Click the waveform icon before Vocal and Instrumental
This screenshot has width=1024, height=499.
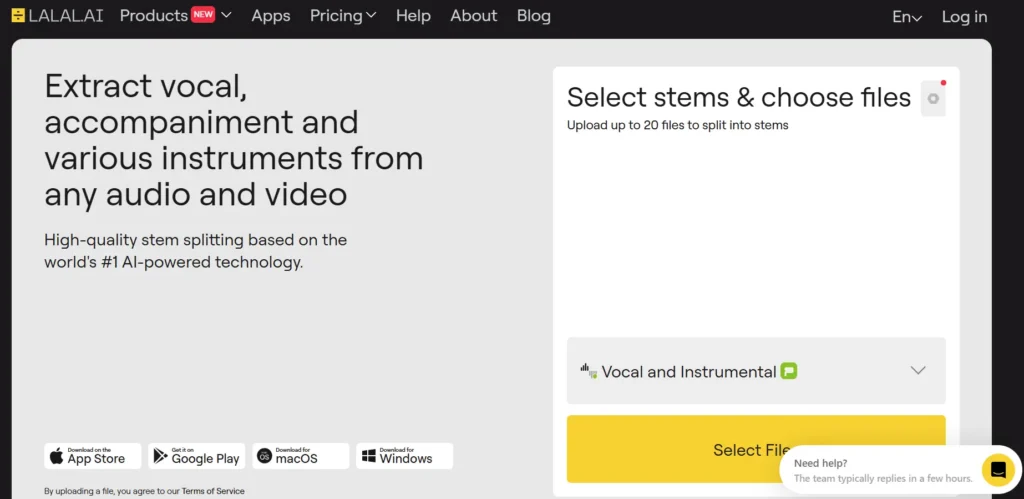(x=588, y=371)
